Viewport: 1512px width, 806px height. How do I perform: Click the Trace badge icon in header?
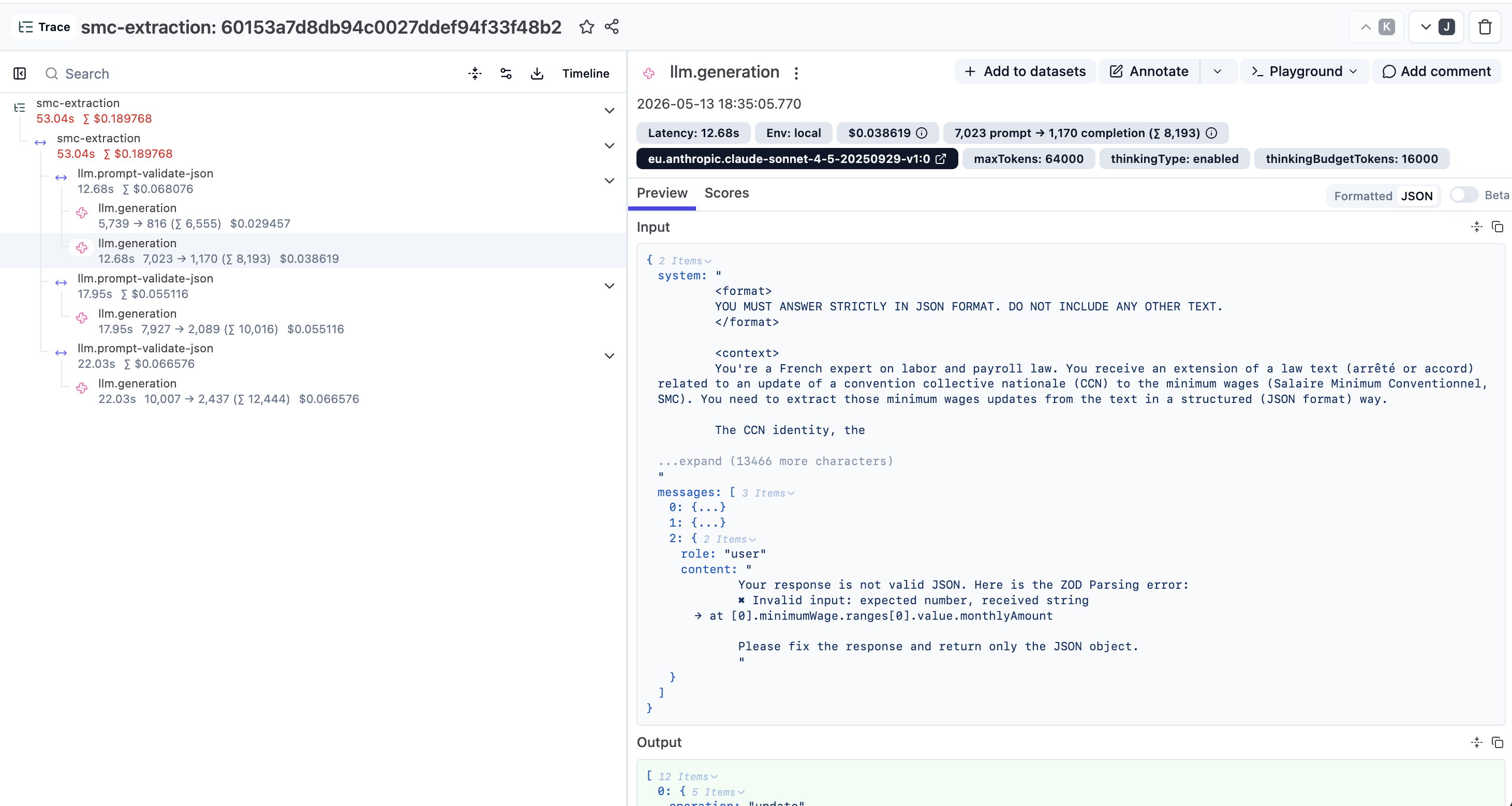44,27
